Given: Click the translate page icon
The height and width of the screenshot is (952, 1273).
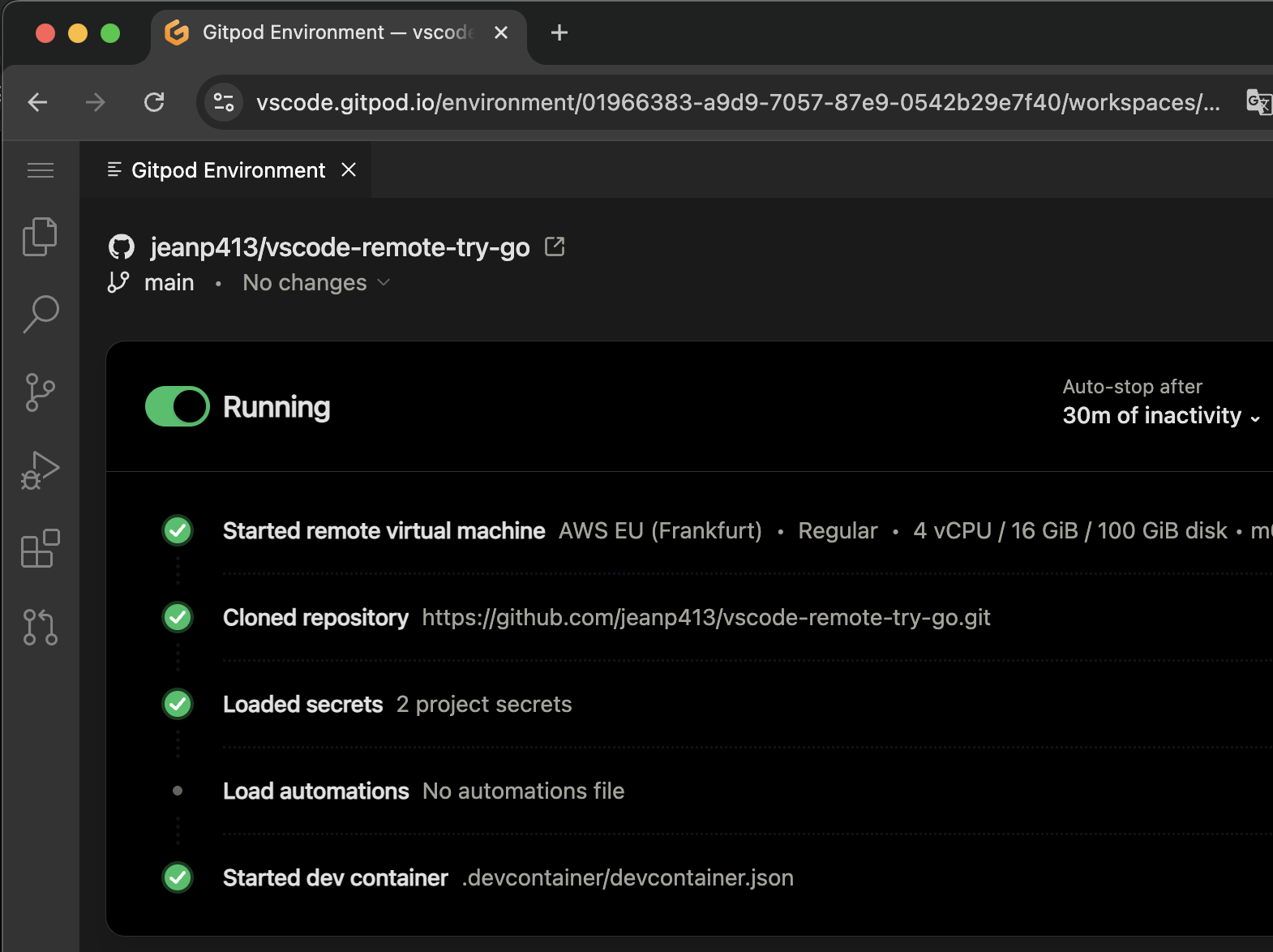Looking at the screenshot, I should pyautogui.click(x=1258, y=102).
